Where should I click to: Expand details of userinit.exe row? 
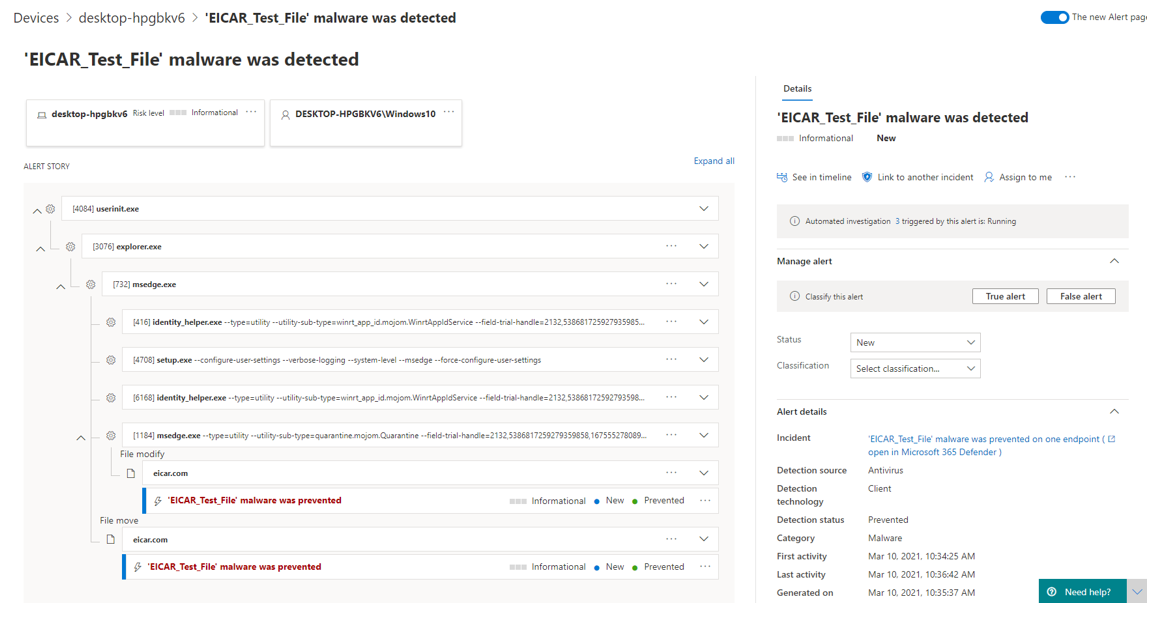pos(703,209)
